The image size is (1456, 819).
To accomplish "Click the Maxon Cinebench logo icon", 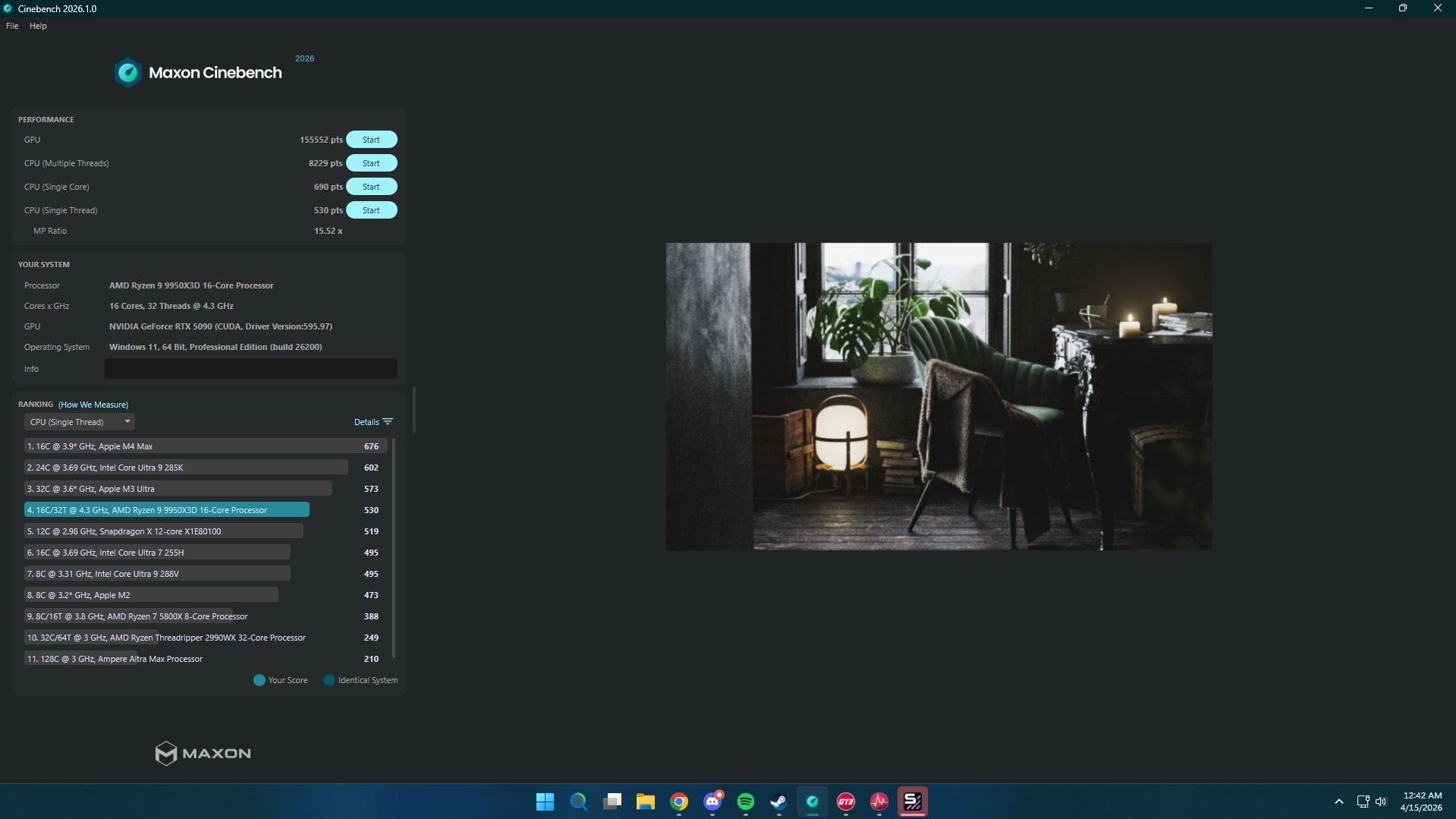I will coord(127,73).
